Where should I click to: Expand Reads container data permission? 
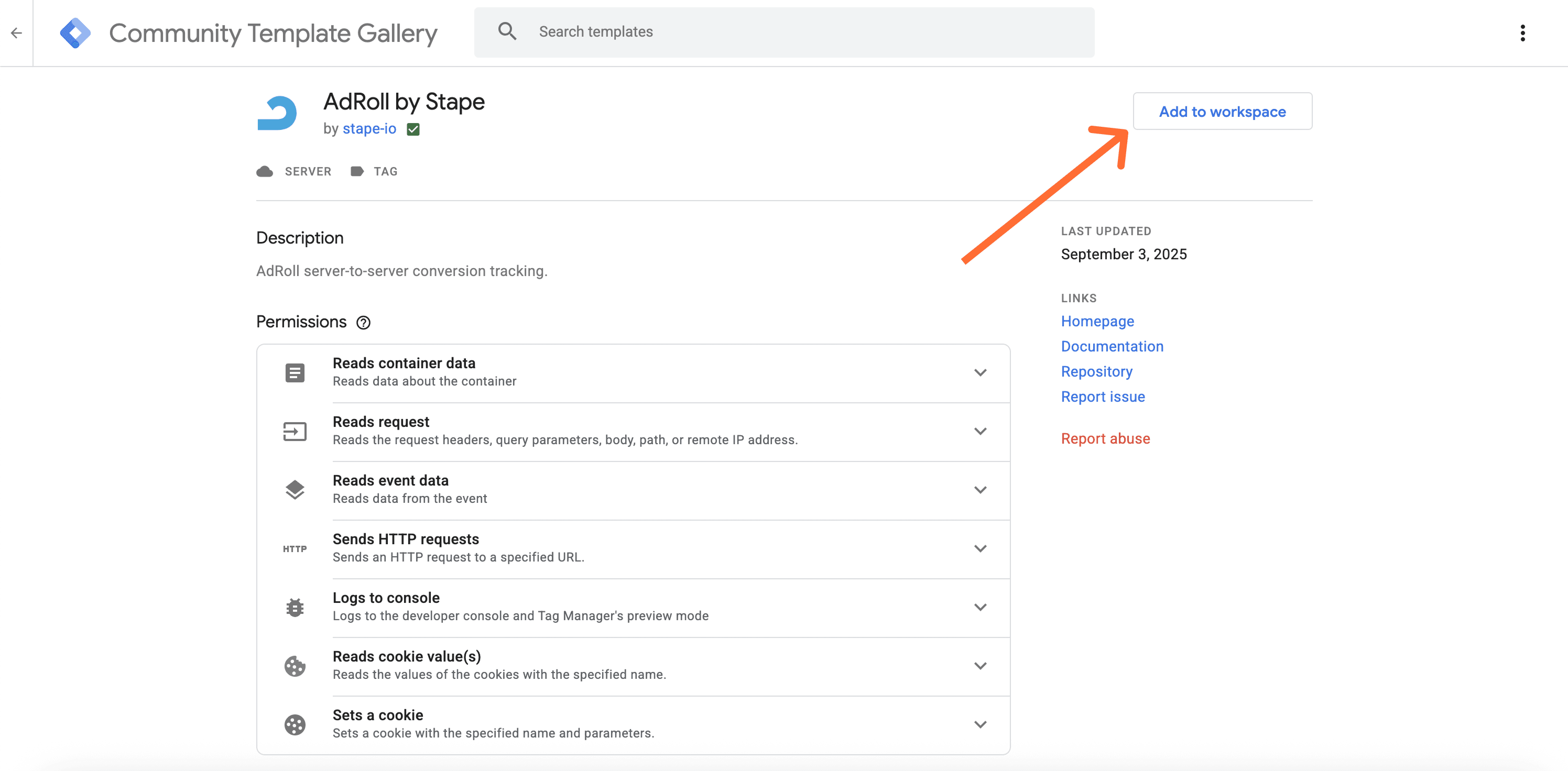tap(980, 372)
